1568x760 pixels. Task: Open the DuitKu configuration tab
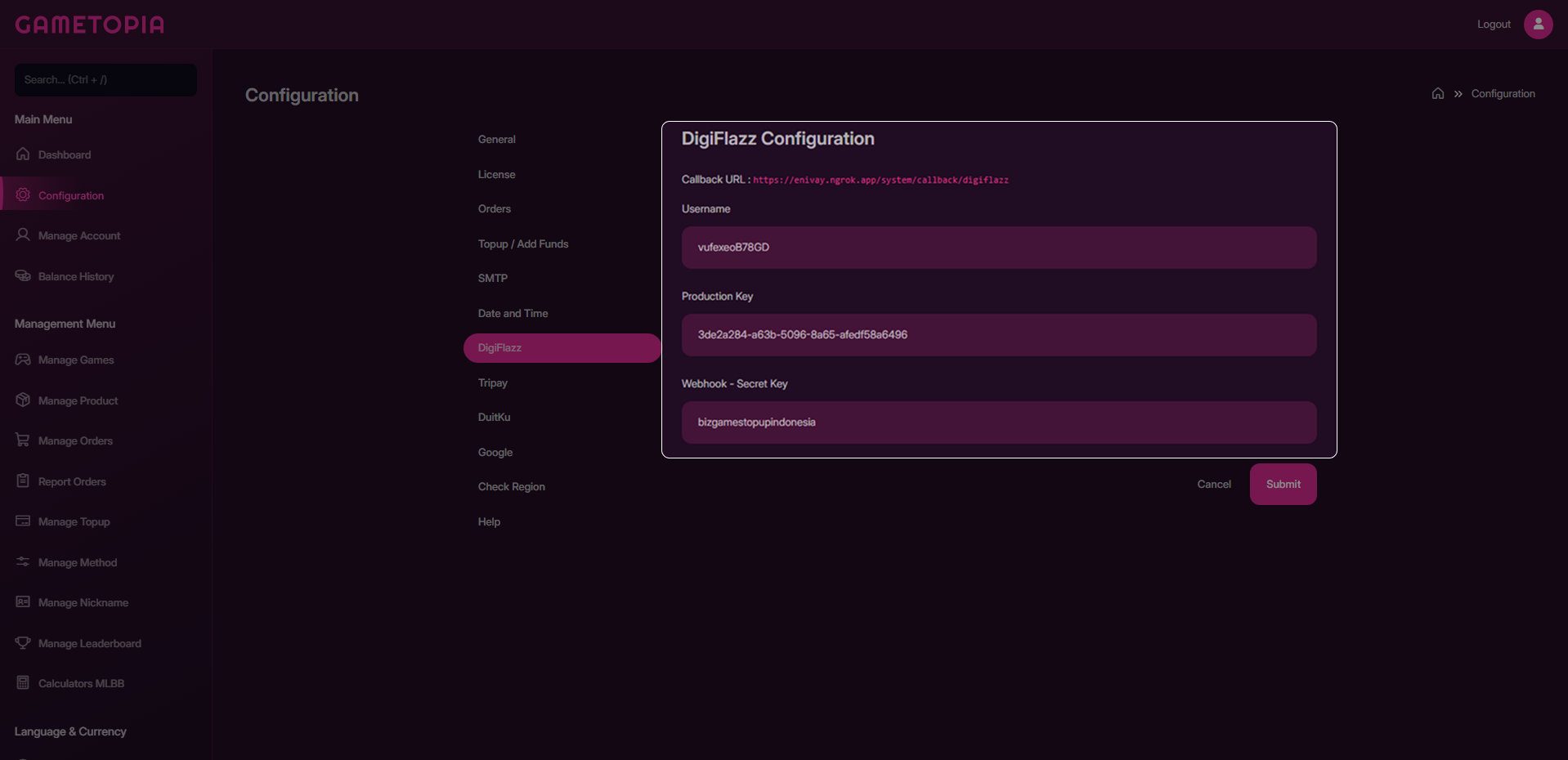pos(562,418)
